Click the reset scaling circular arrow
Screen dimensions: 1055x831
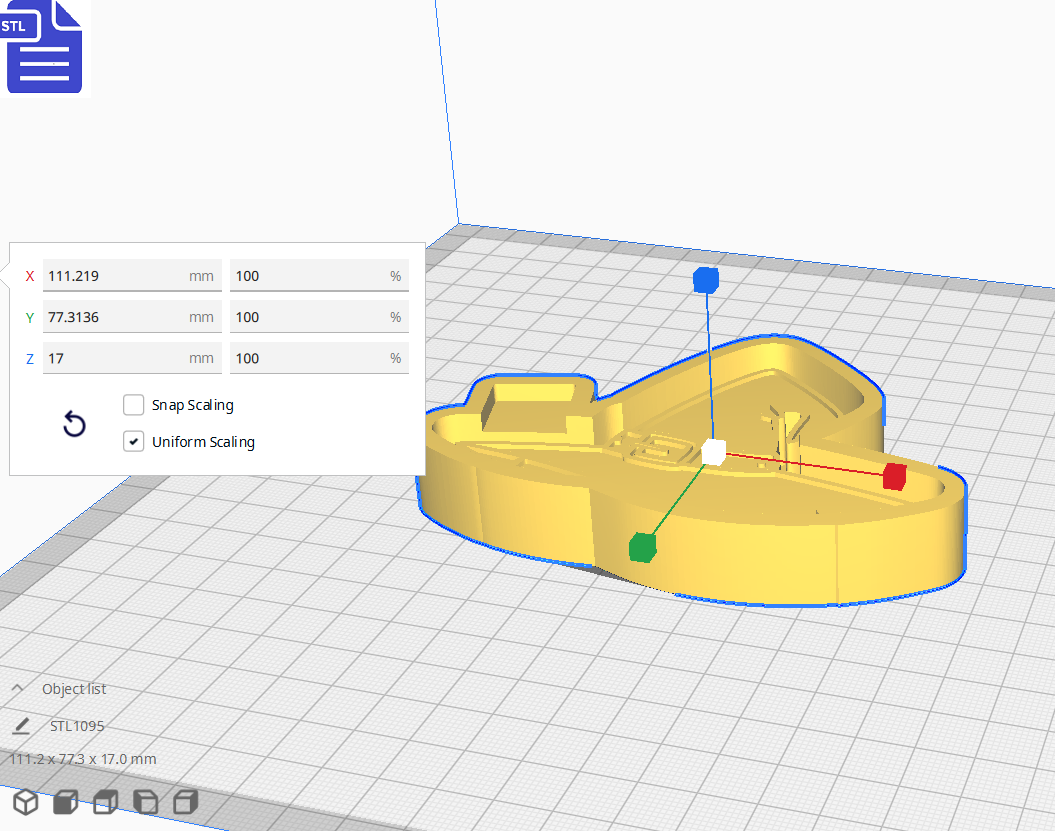coord(74,424)
